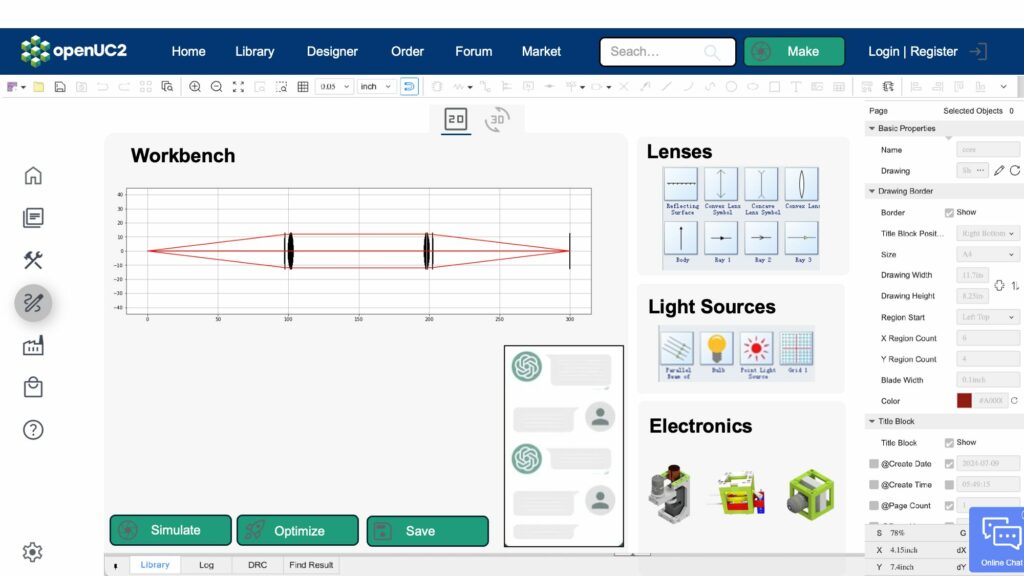Switch to the 3D view icon

496,120
